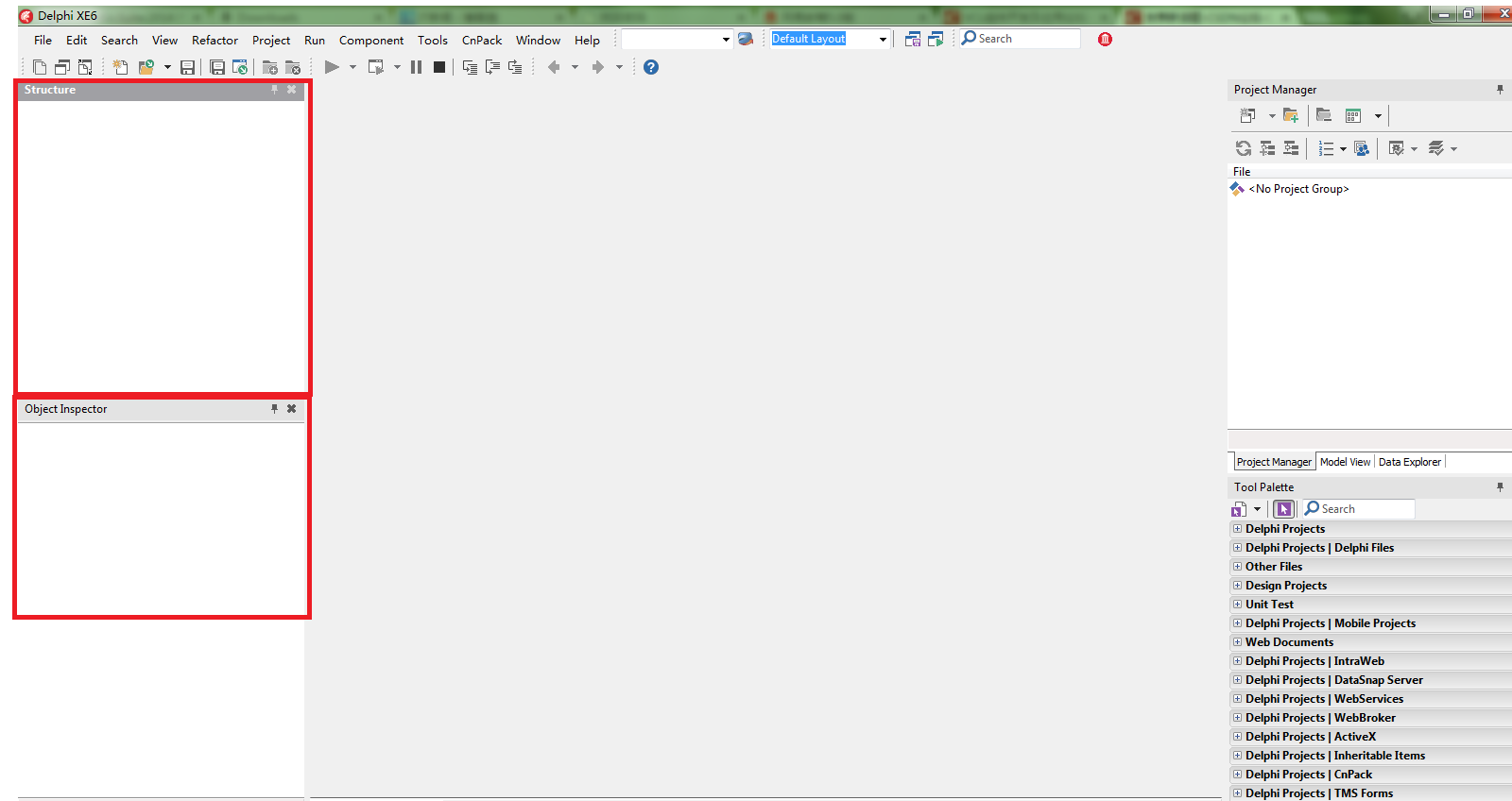
Task: Click the Tool Palette Search field
Action: tap(1358, 509)
